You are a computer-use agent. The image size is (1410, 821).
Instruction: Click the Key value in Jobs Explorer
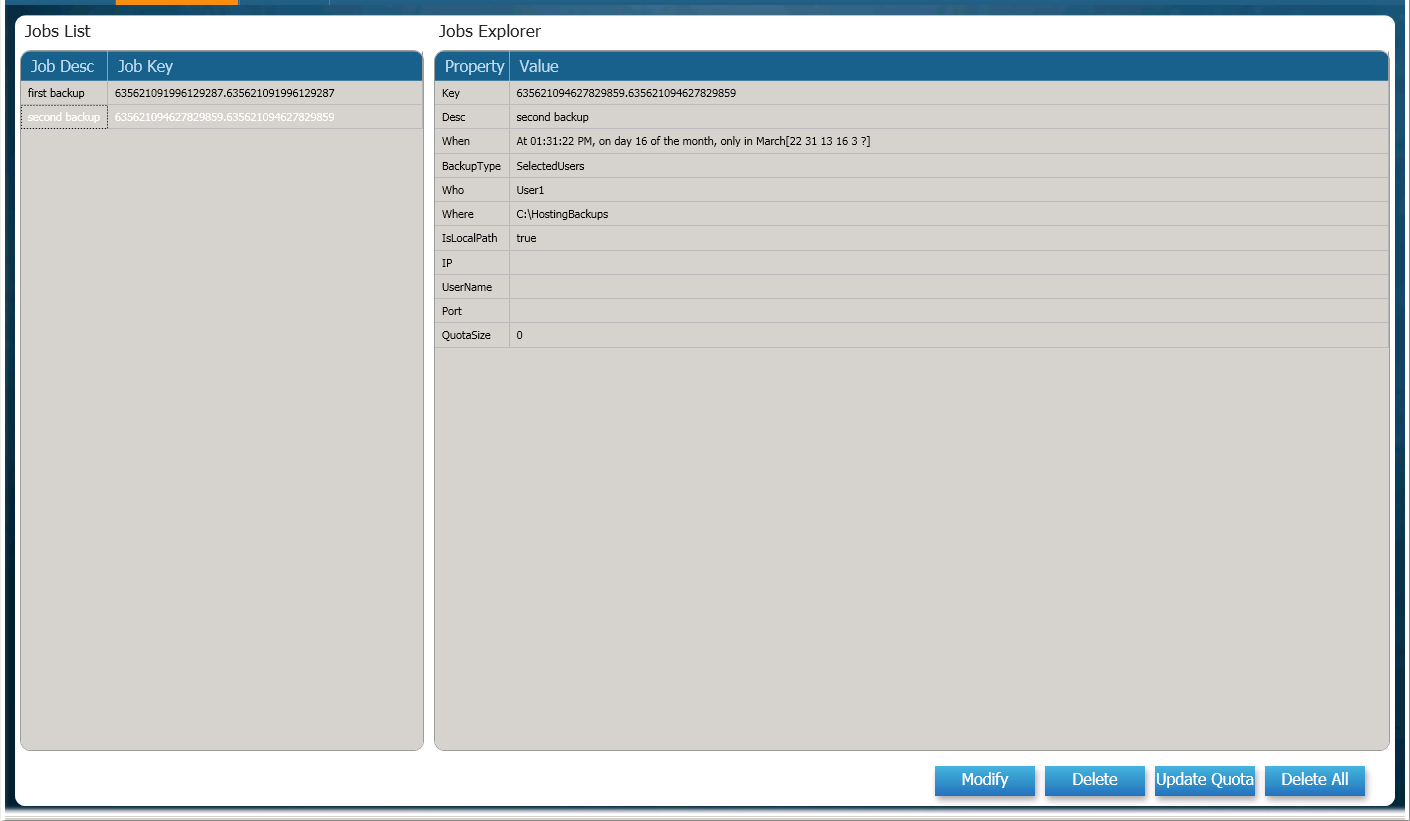[949, 93]
